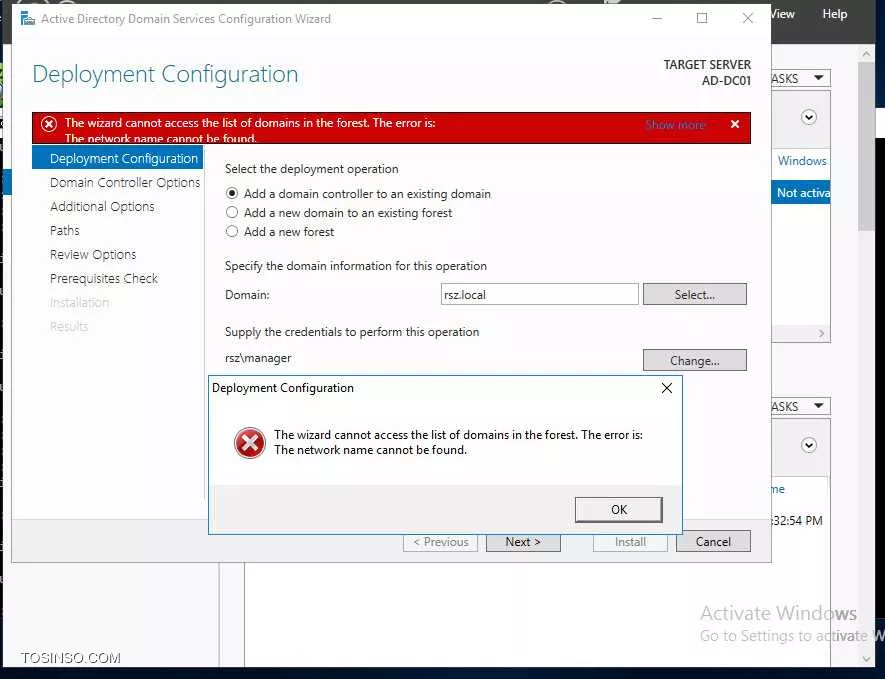Collapse the upper panel with chevron
Viewport: 885px width, 679px height.
click(x=809, y=117)
